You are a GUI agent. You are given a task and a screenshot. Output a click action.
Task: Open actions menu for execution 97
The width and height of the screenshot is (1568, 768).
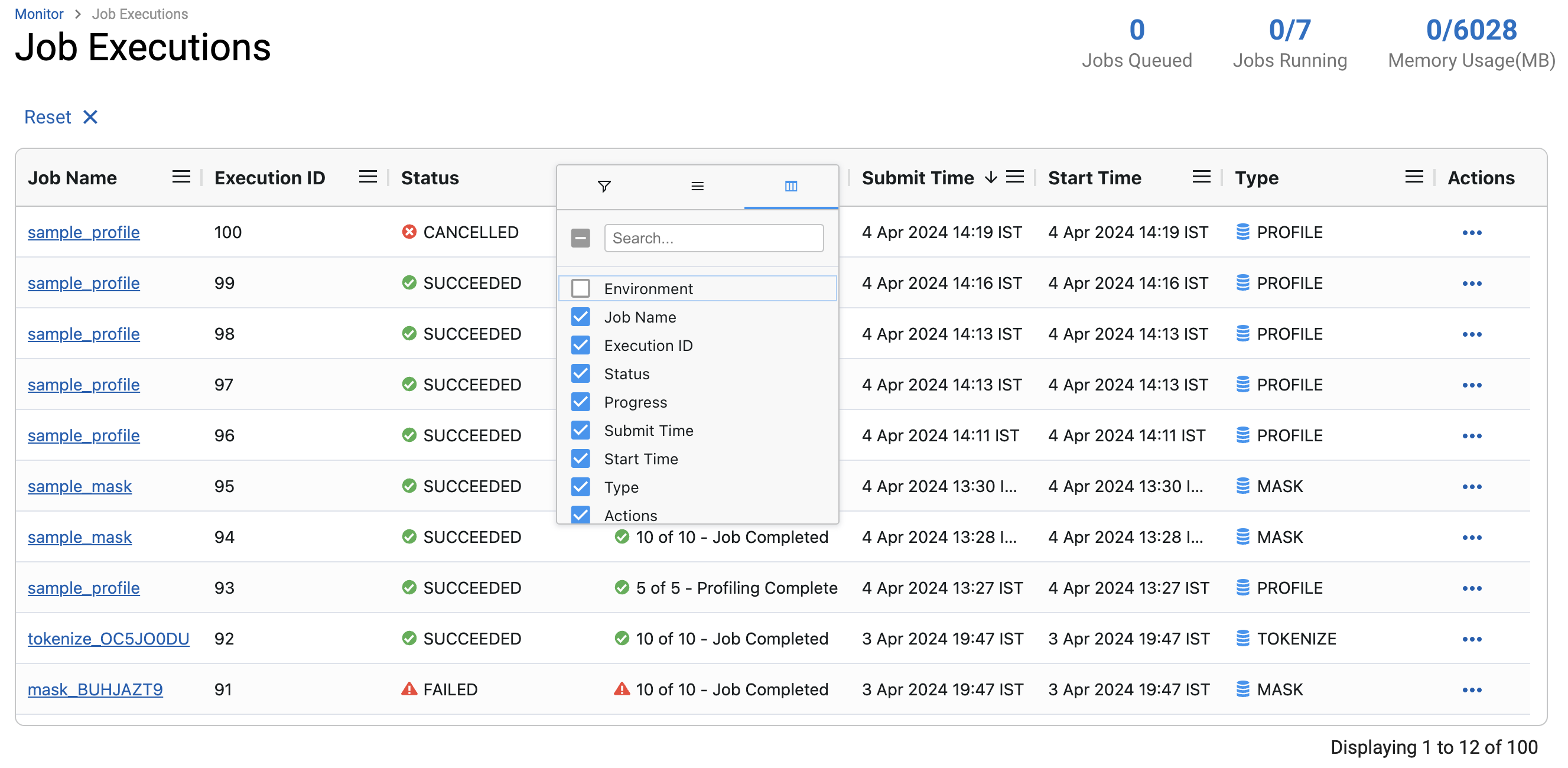[1472, 385]
